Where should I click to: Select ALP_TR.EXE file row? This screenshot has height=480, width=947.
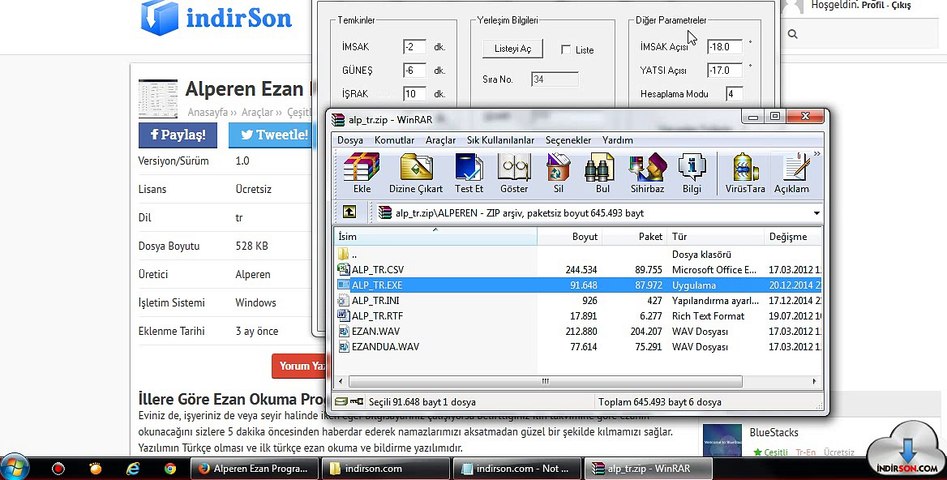coord(579,285)
